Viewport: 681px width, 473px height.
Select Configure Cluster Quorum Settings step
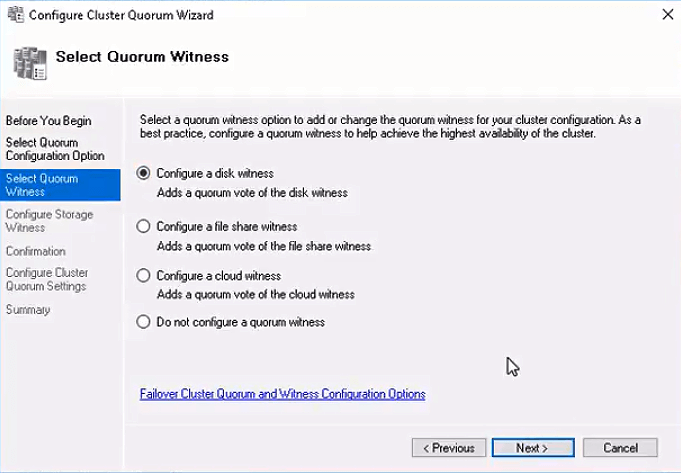pyautogui.click(x=47, y=279)
